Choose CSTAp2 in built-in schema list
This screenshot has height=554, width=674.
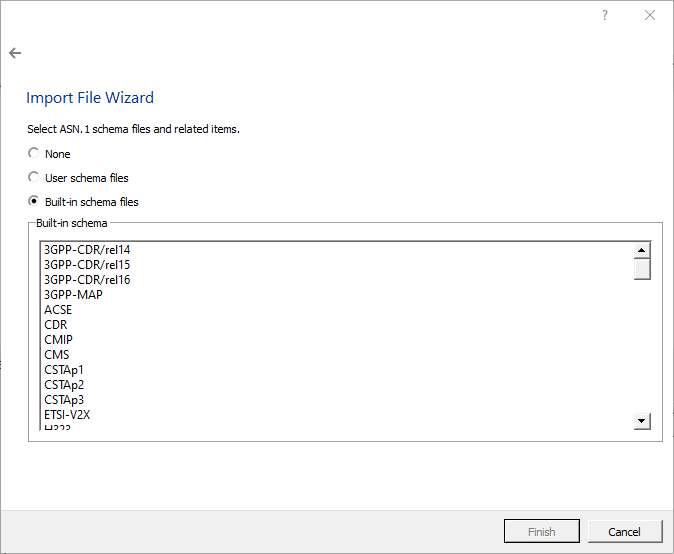[x=64, y=385]
